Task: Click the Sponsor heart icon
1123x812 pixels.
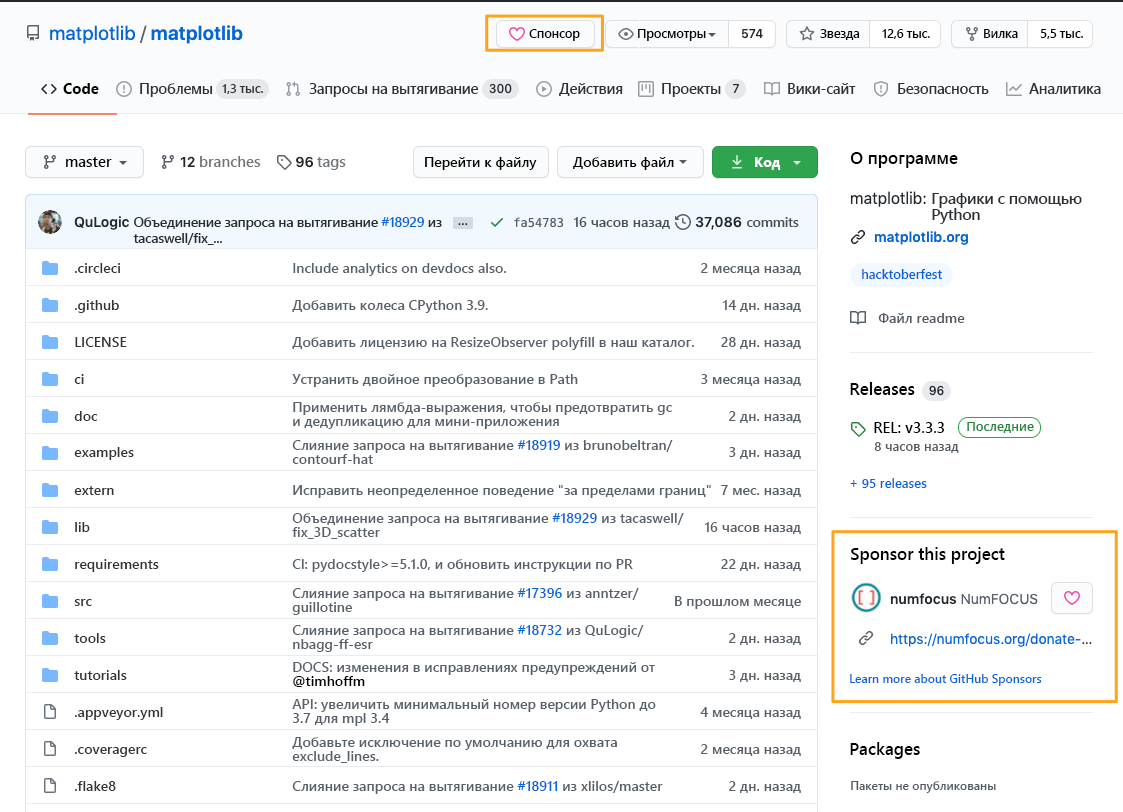Action: point(516,33)
